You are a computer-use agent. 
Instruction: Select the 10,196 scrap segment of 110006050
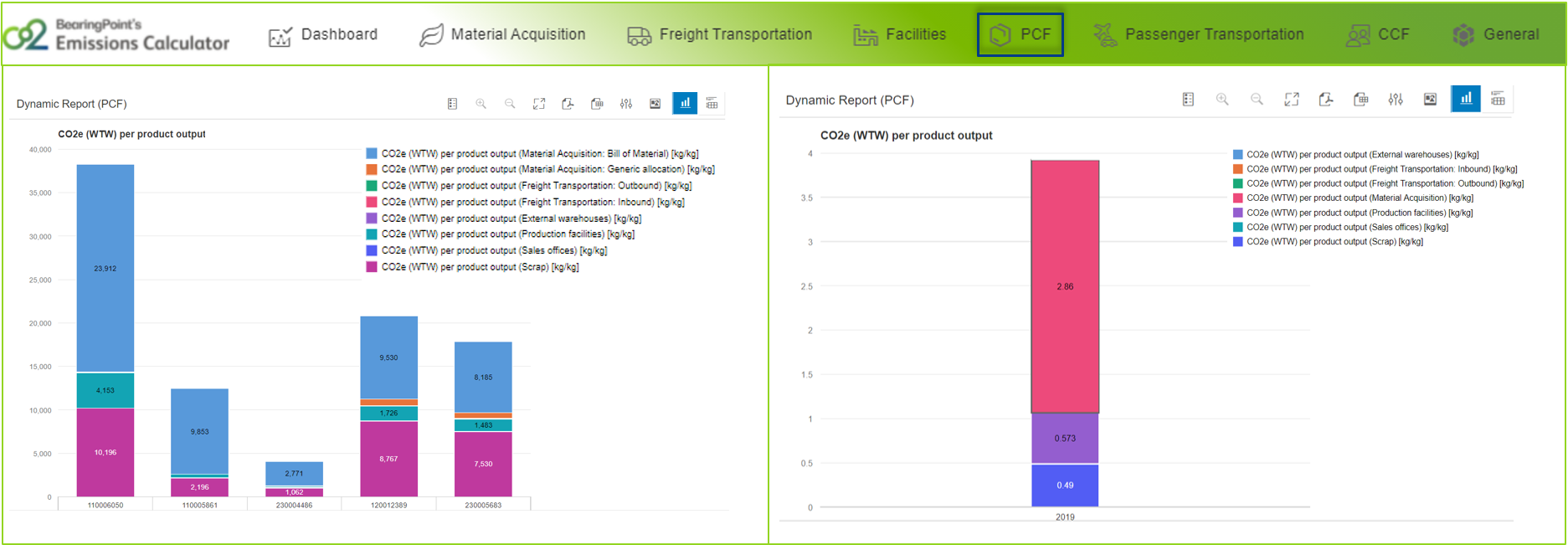(105, 452)
